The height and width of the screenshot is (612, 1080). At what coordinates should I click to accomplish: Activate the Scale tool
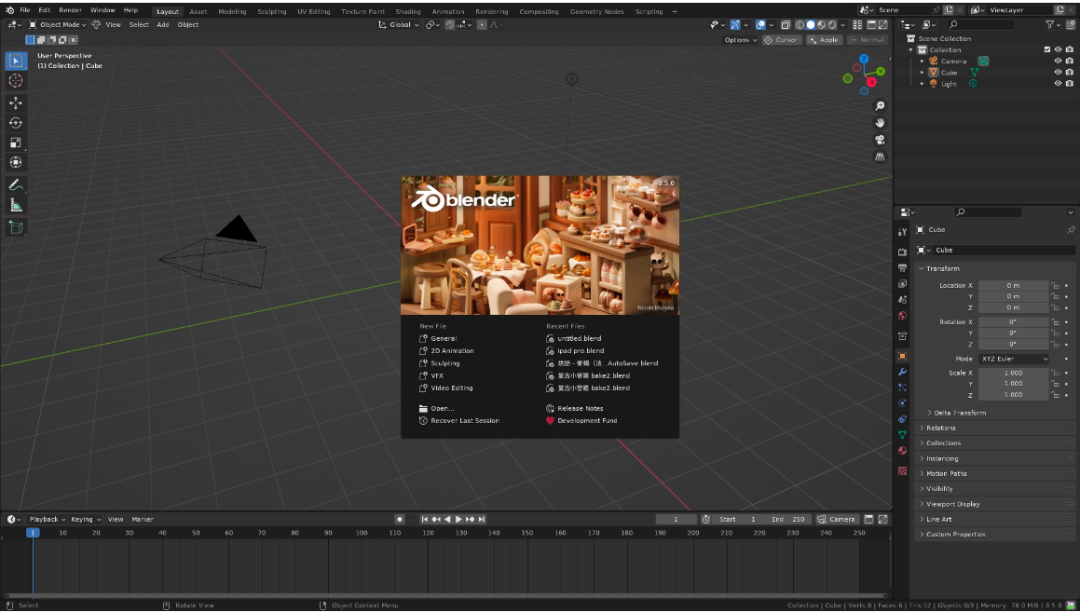[16, 143]
